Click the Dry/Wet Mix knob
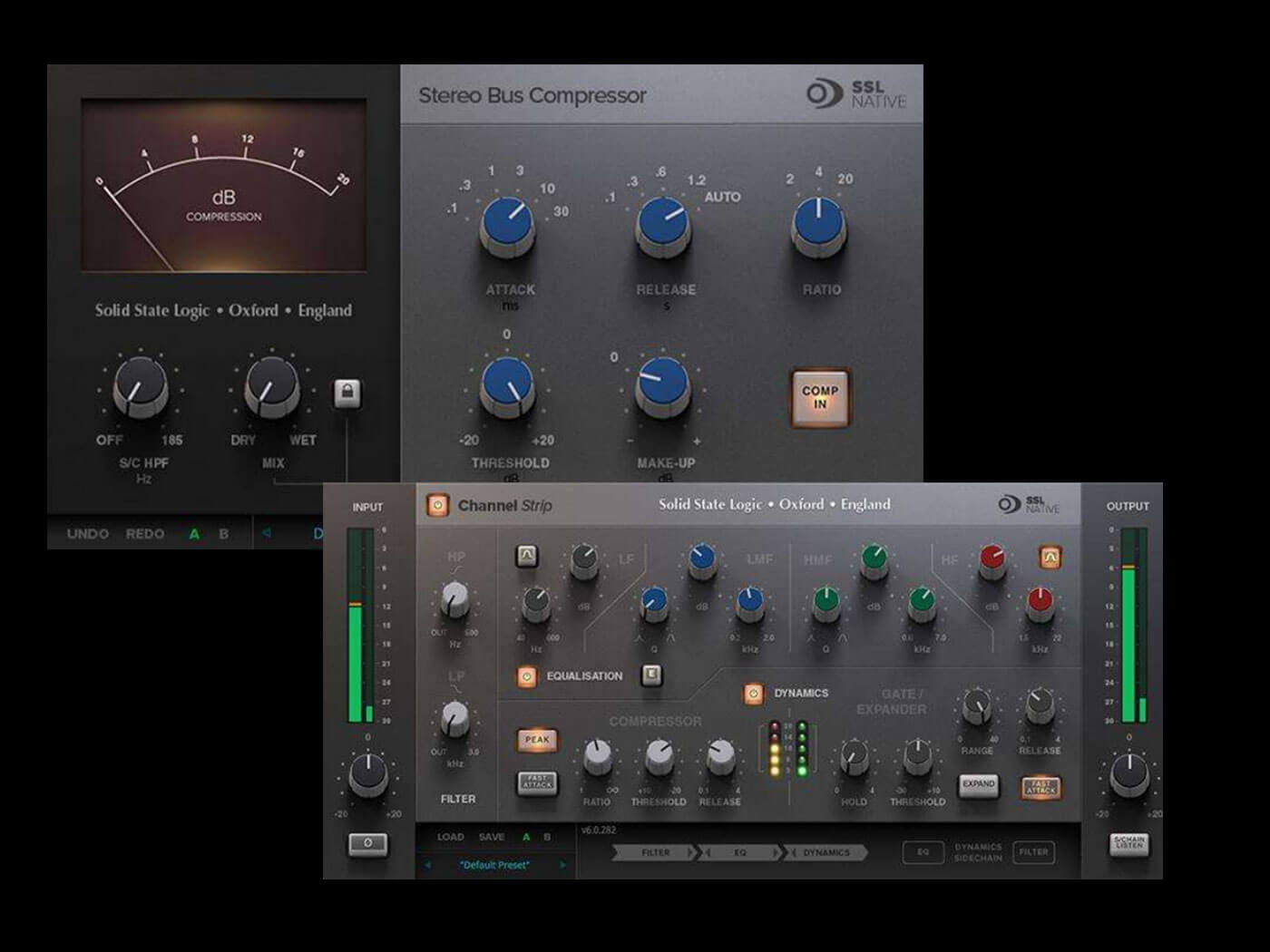This screenshot has width=1270, height=952. 272,387
